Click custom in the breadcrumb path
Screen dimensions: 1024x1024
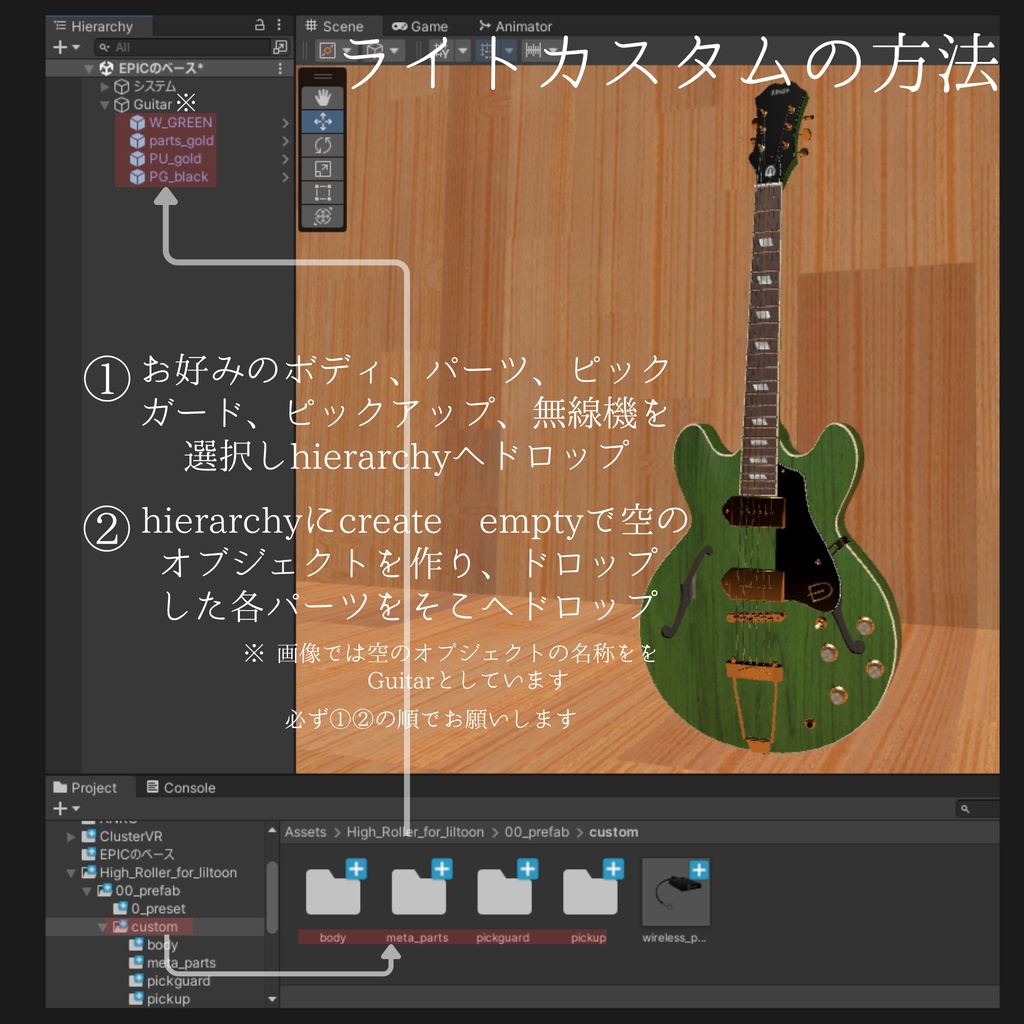click(613, 832)
